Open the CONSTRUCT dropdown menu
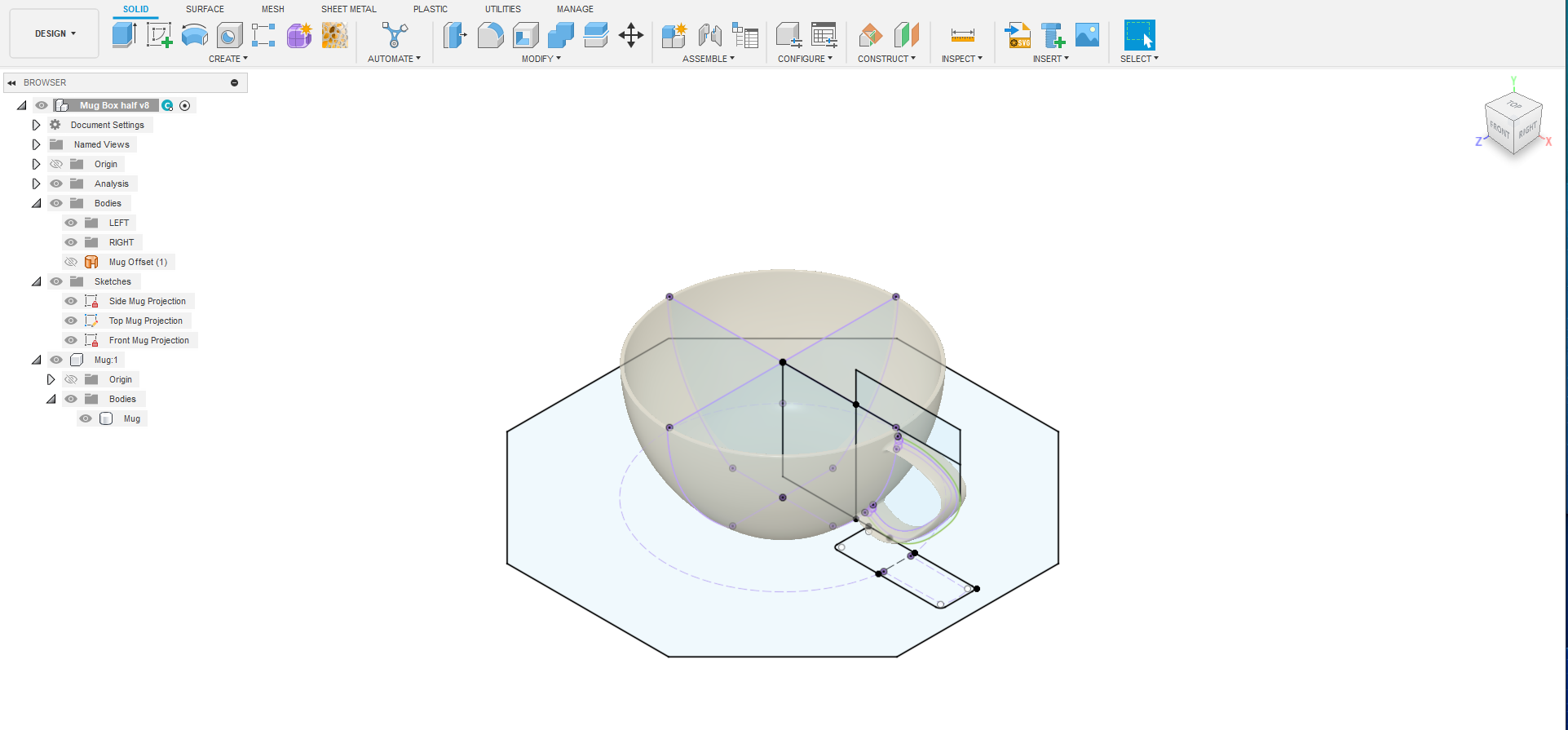The height and width of the screenshot is (730, 1568). (x=886, y=59)
